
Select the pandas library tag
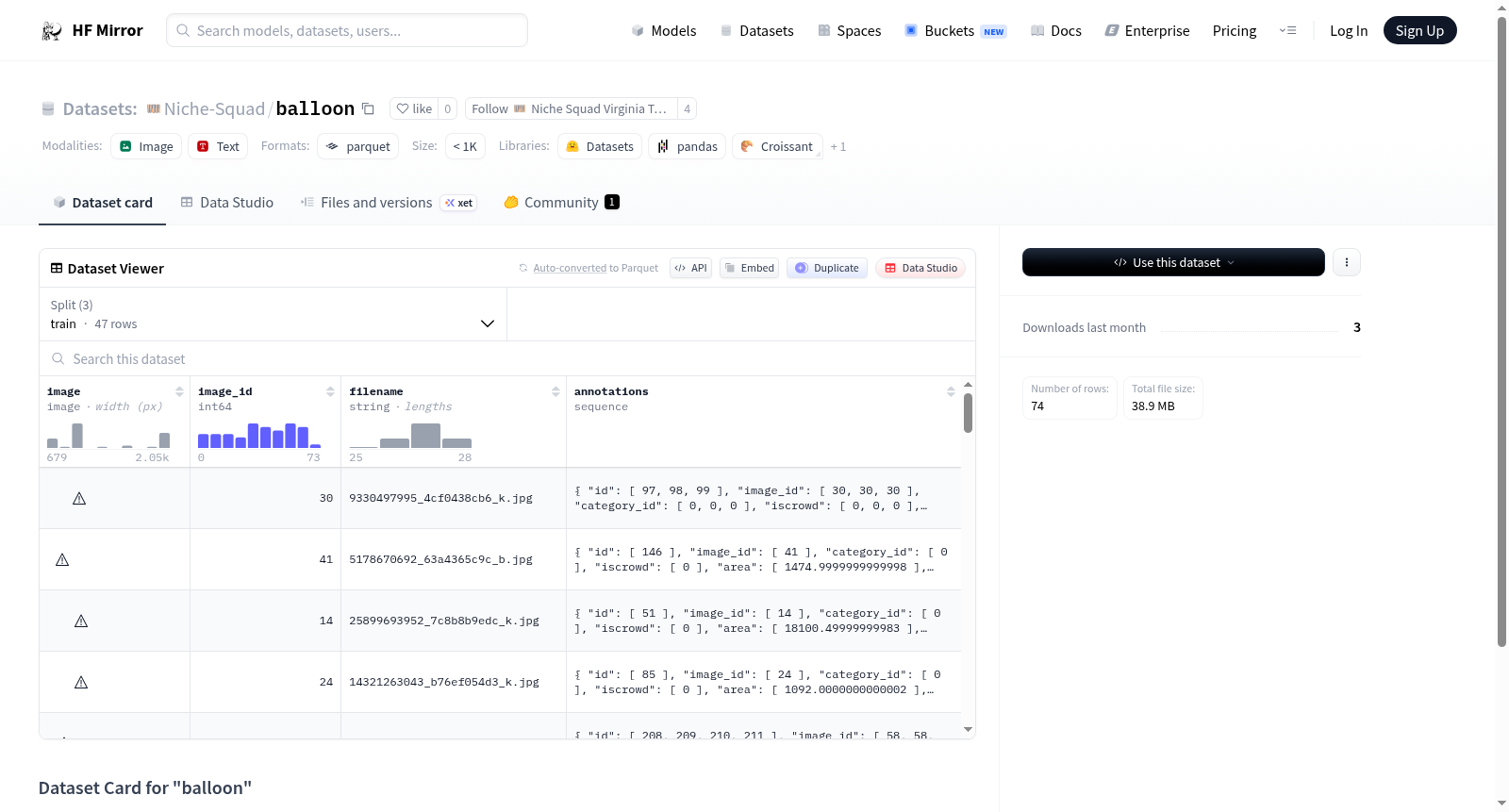688,146
